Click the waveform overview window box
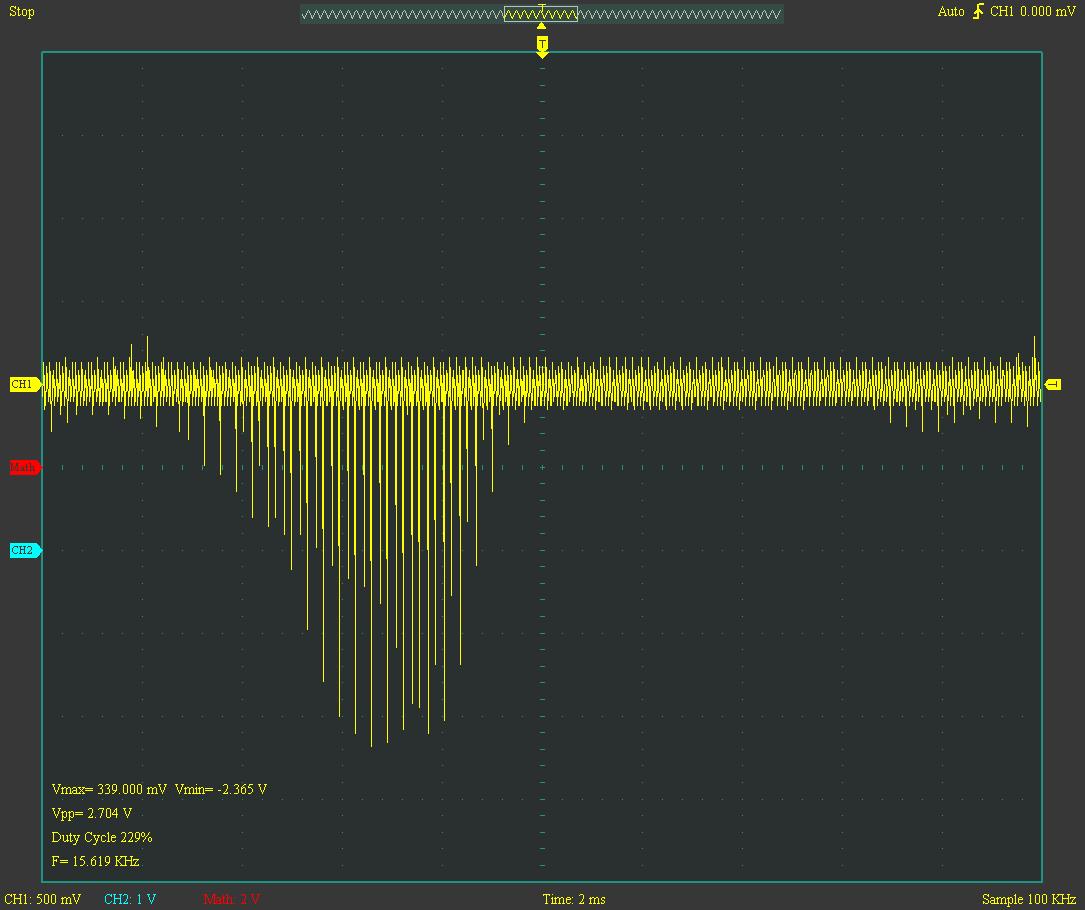The height and width of the screenshot is (910, 1085). pyautogui.click(x=540, y=14)
